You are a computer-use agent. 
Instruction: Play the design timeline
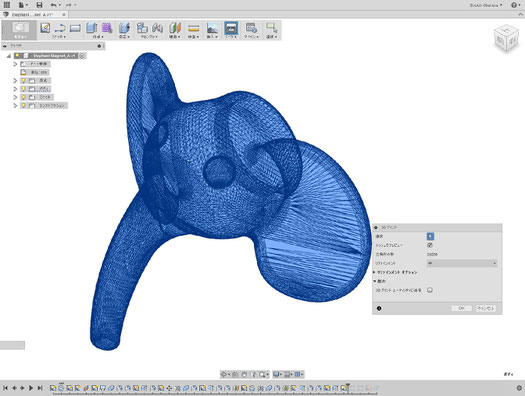click(x=31, y=388)
